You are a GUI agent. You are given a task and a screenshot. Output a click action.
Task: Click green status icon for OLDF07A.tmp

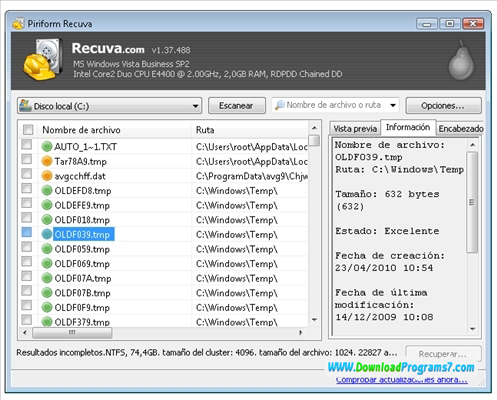coord(47,278)
